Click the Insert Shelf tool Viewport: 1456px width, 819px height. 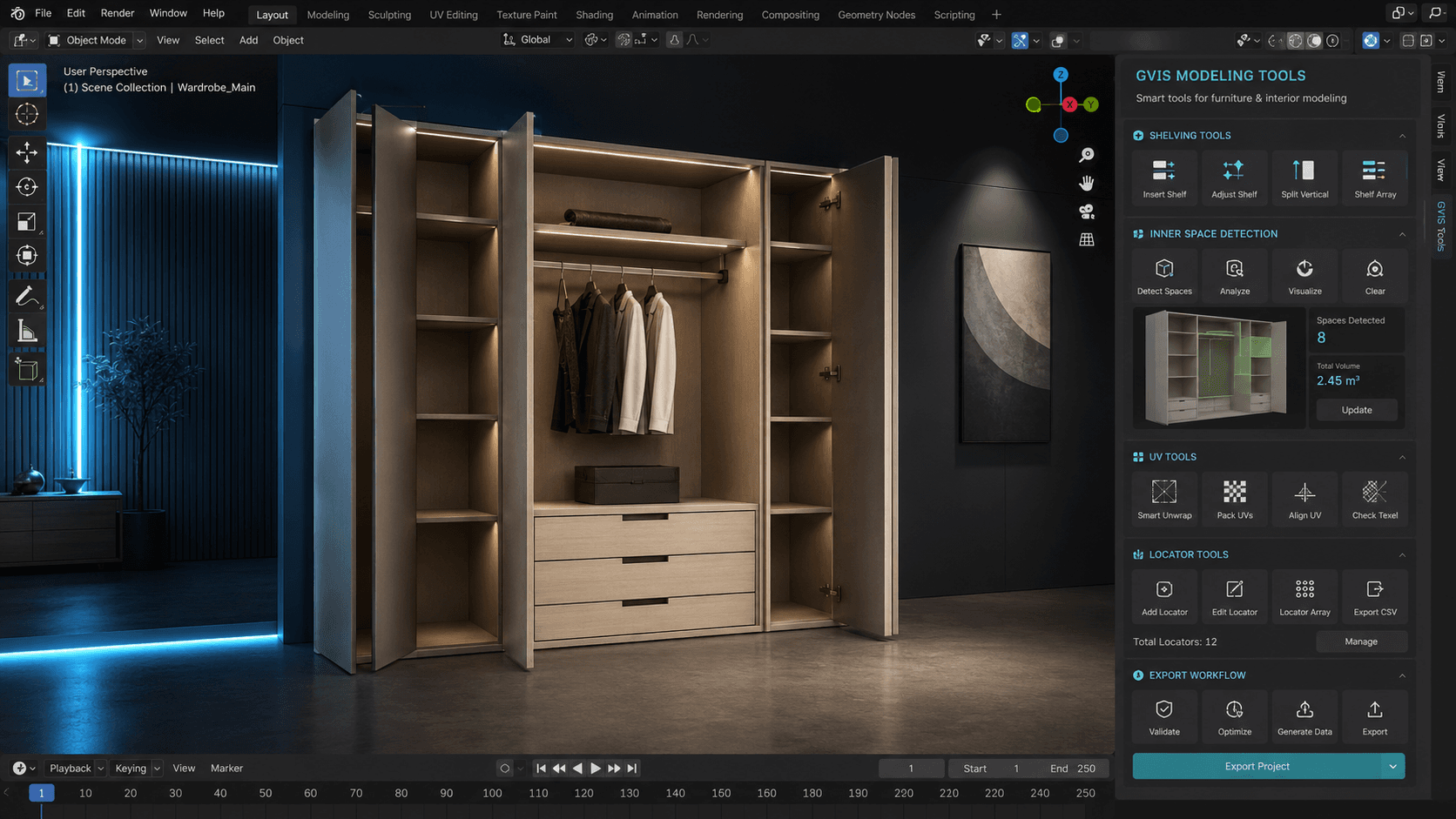click(x=1164, y=178)
